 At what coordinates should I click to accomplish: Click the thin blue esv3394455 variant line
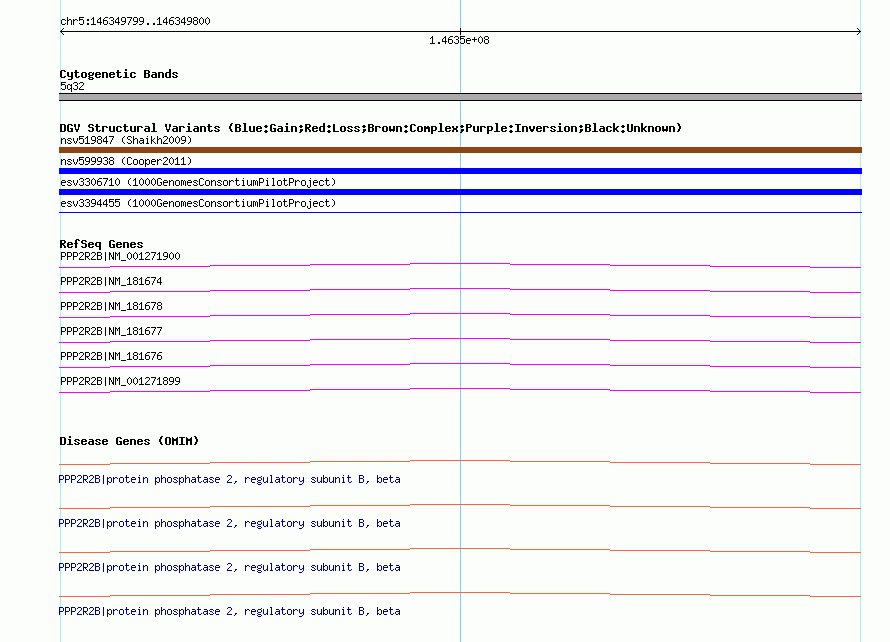click(x=460, y=212)
